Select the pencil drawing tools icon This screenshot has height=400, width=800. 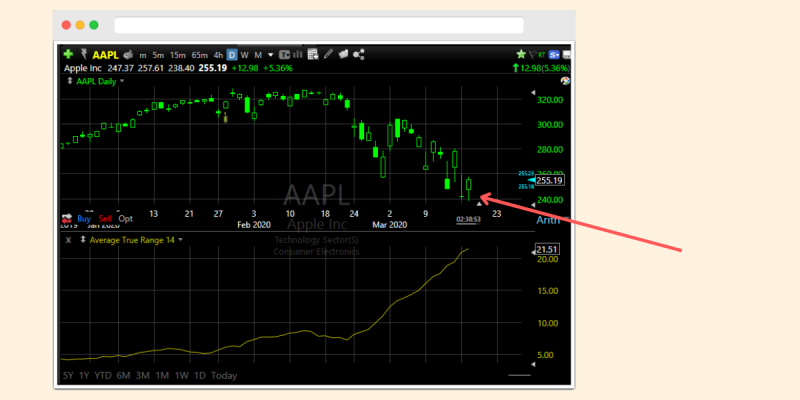point(329,54)
